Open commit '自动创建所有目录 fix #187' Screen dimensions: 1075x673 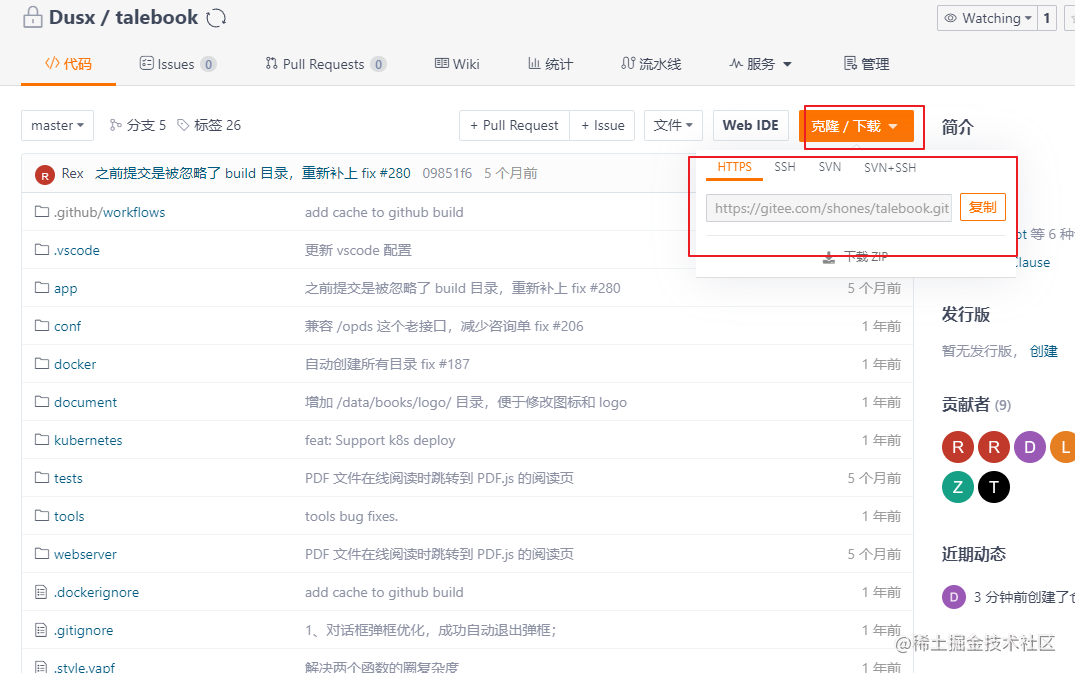387,365
